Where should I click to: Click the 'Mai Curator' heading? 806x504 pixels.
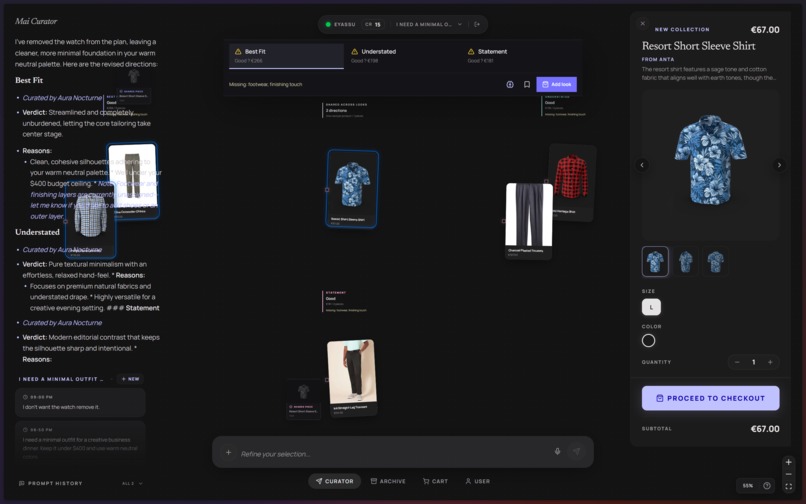click(x=36, y=21)
